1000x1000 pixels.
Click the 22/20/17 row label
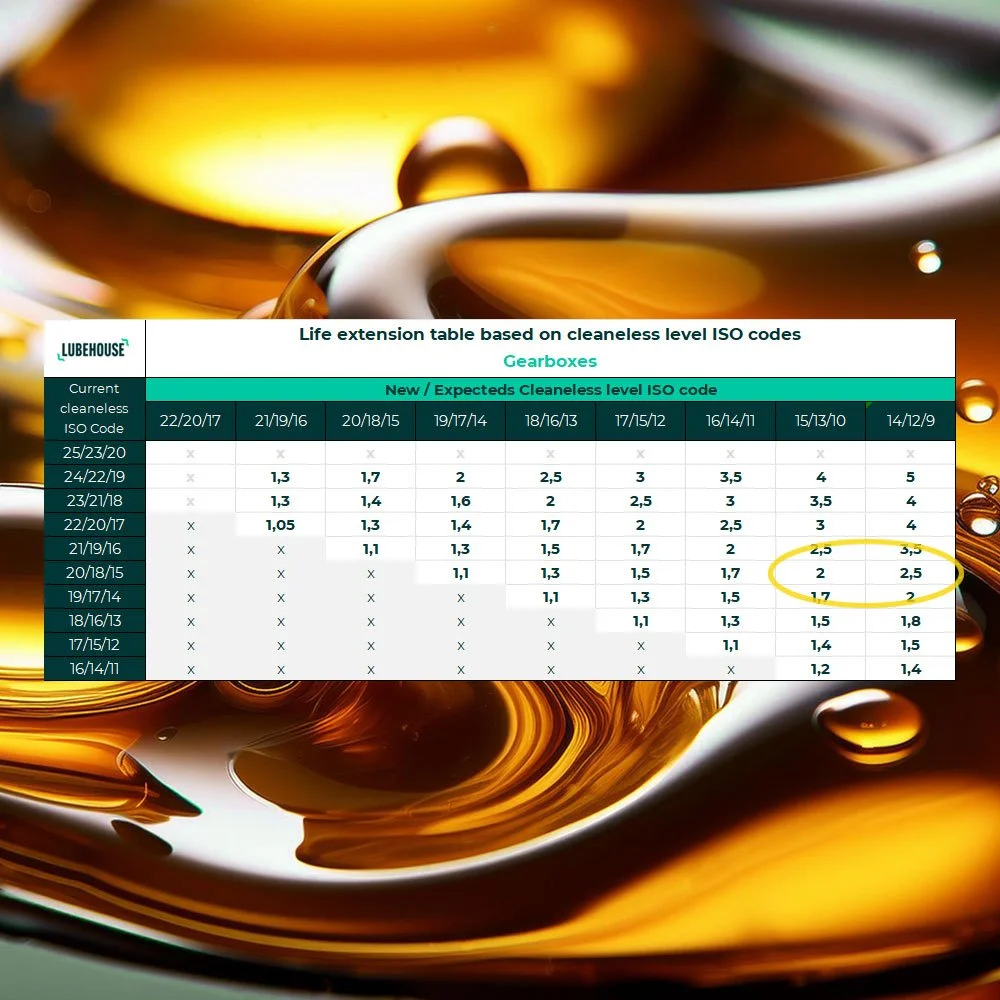point(94,525)
